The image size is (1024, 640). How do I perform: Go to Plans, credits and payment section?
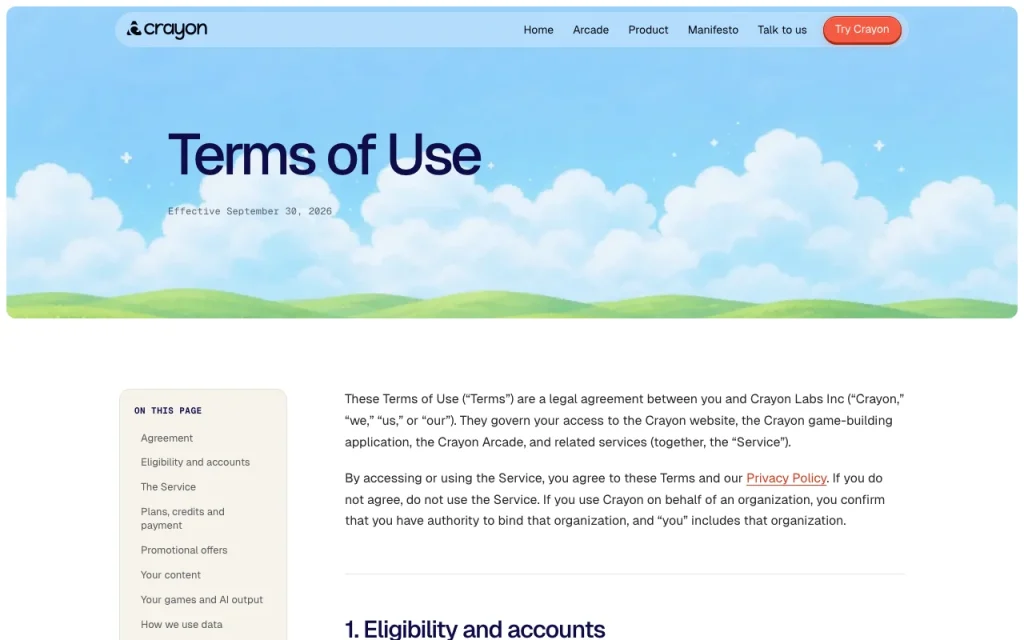pos(182,519)
